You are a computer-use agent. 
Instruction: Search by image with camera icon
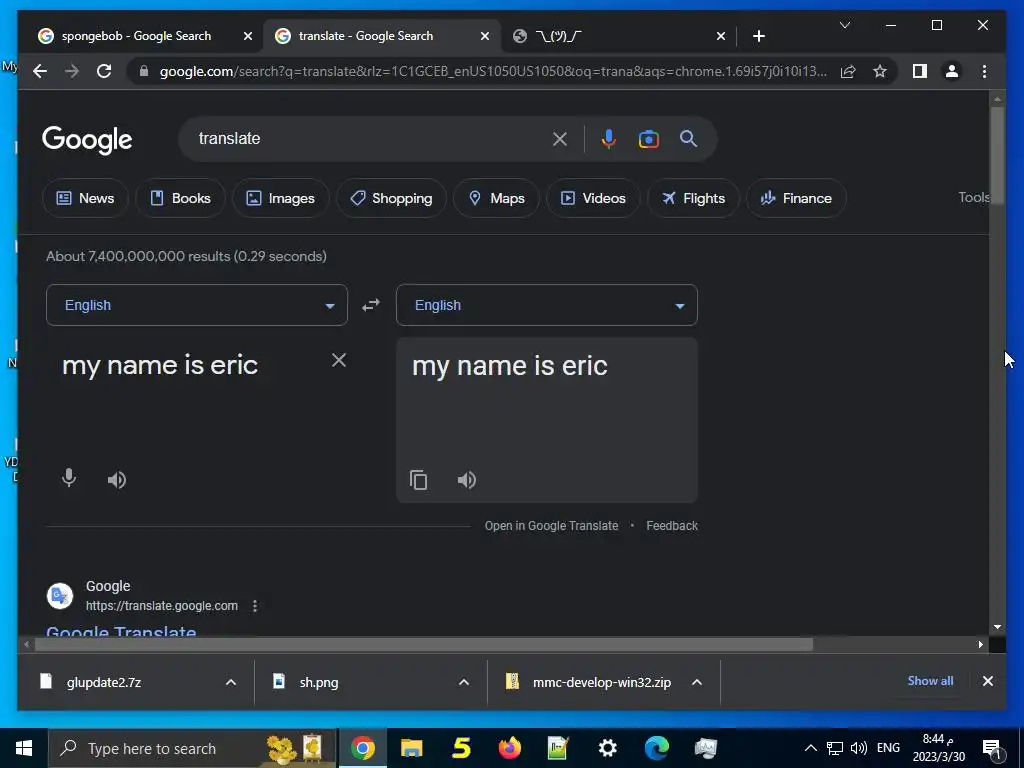(x=648, y=139)
